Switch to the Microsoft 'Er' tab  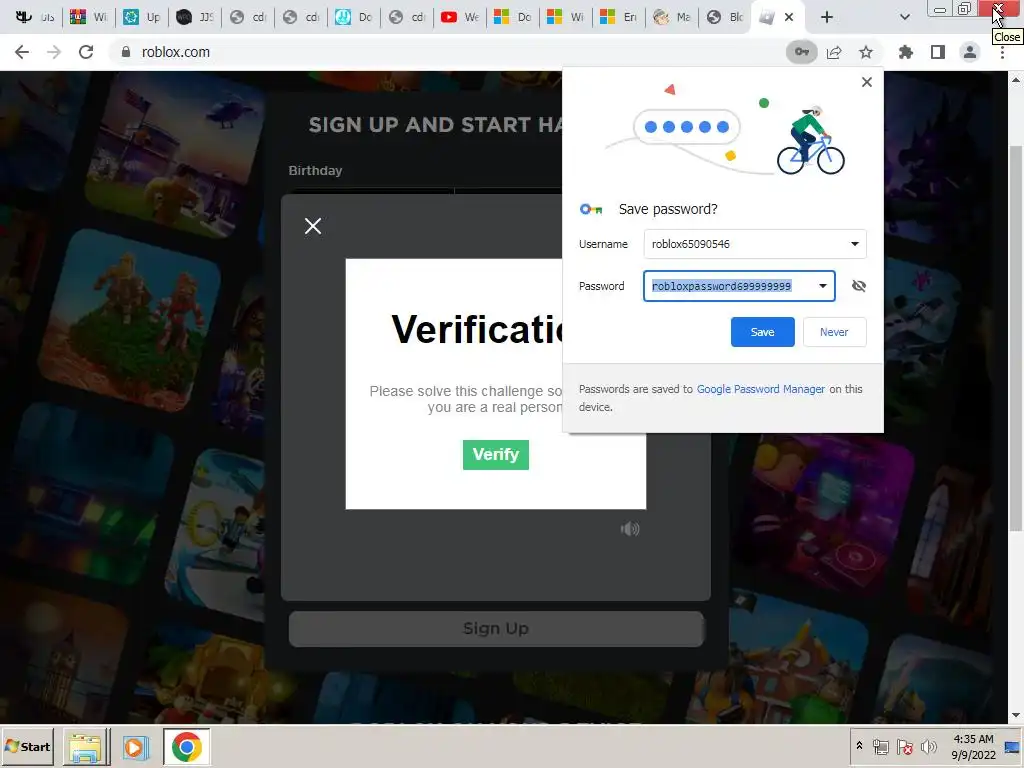(619, 17)
